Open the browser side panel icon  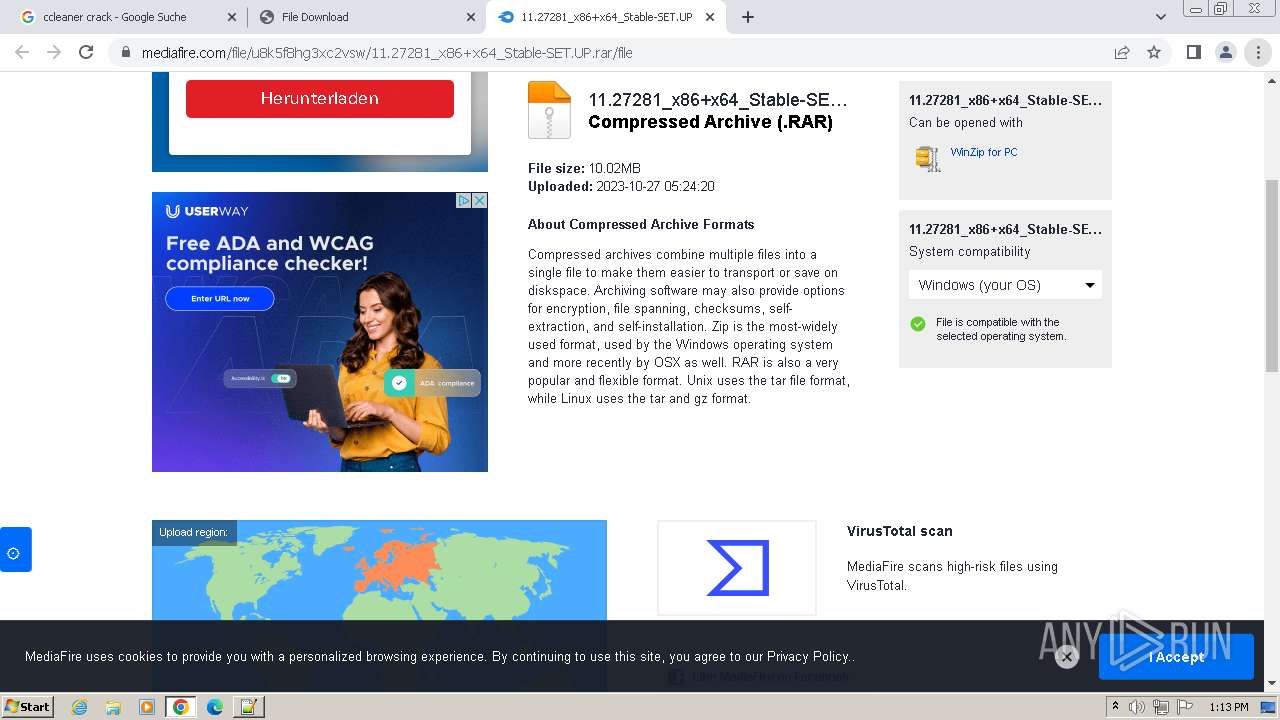point(1193,52)
